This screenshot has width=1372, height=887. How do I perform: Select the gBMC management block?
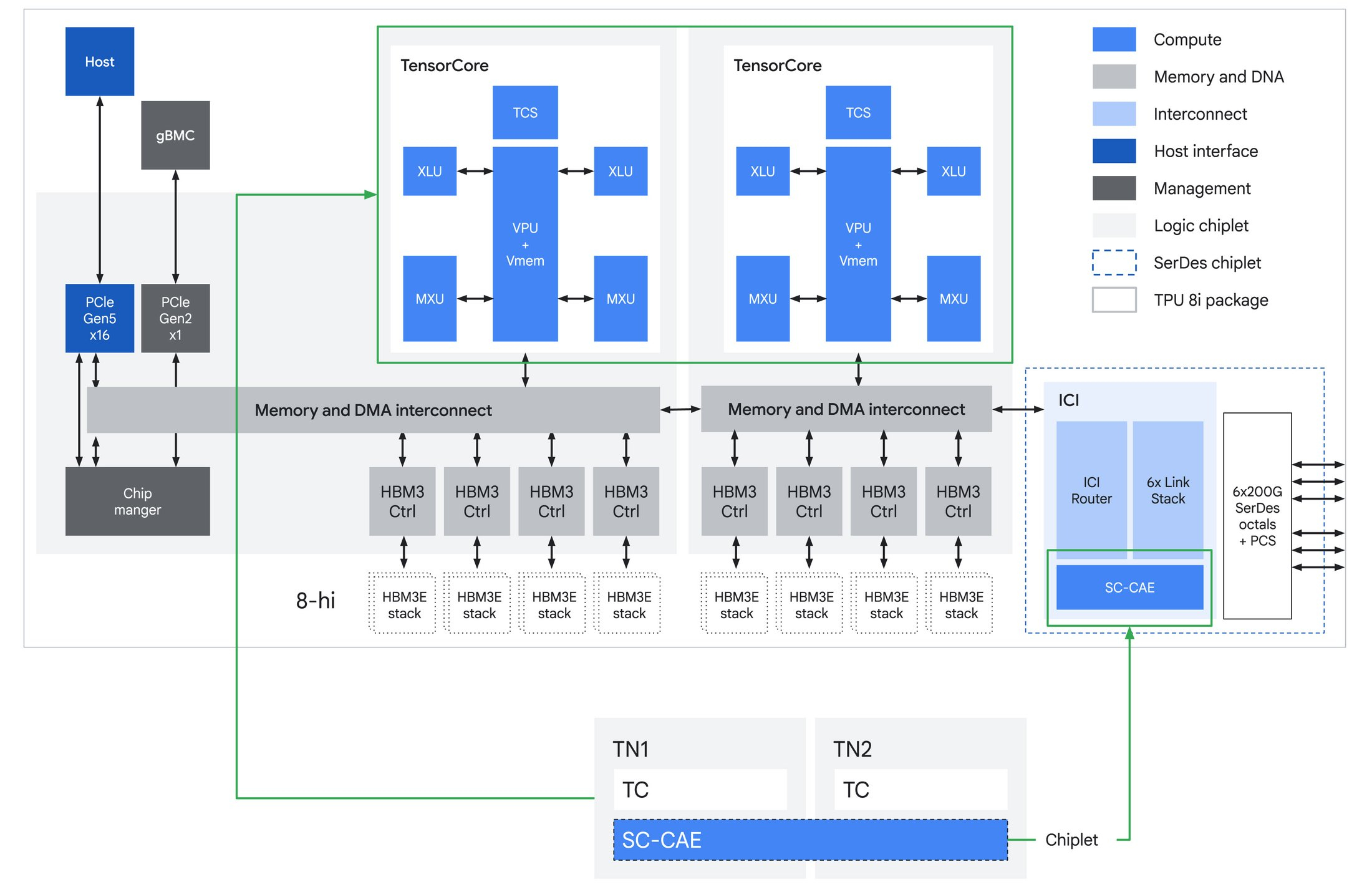(x=175, y=135)
